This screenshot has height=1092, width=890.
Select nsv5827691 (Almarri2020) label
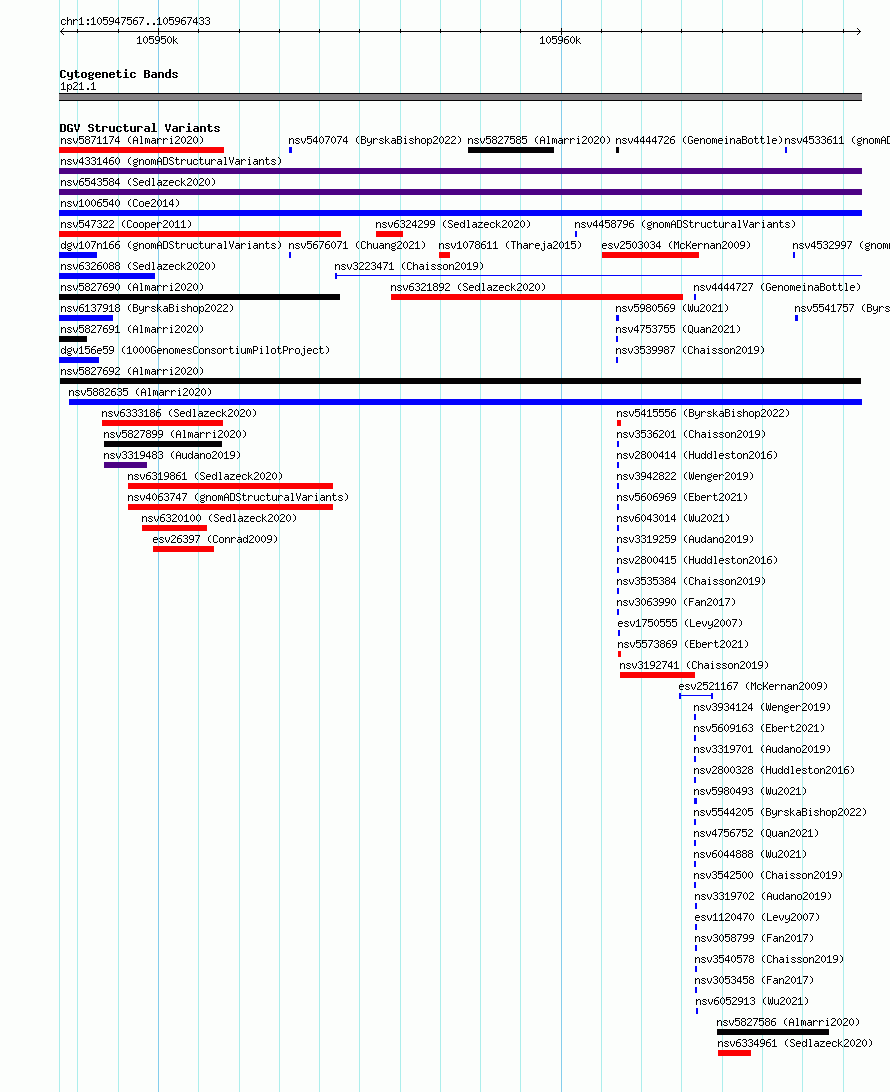coord(132,329)
